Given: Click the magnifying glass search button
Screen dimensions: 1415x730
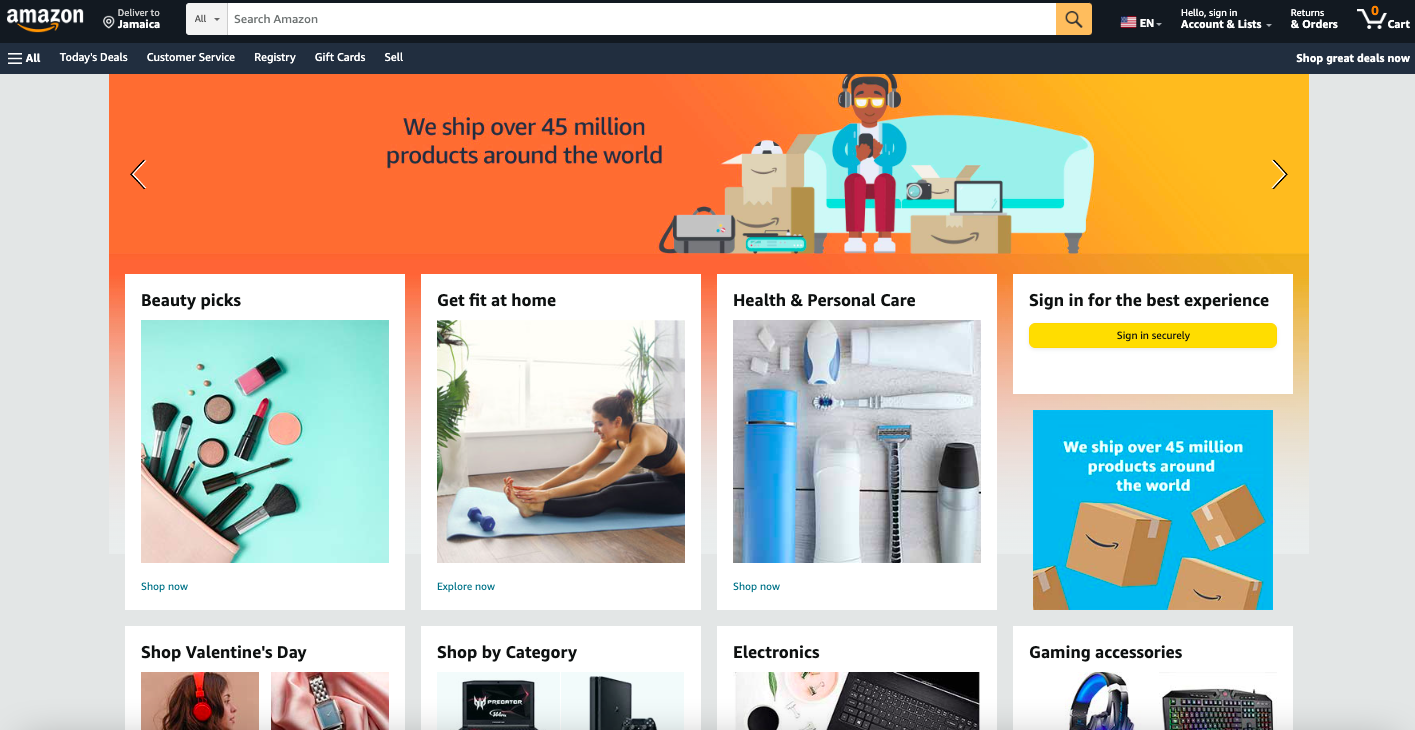Looking at the screenshot, I should pyautogui.click(x=1074, y=19).
